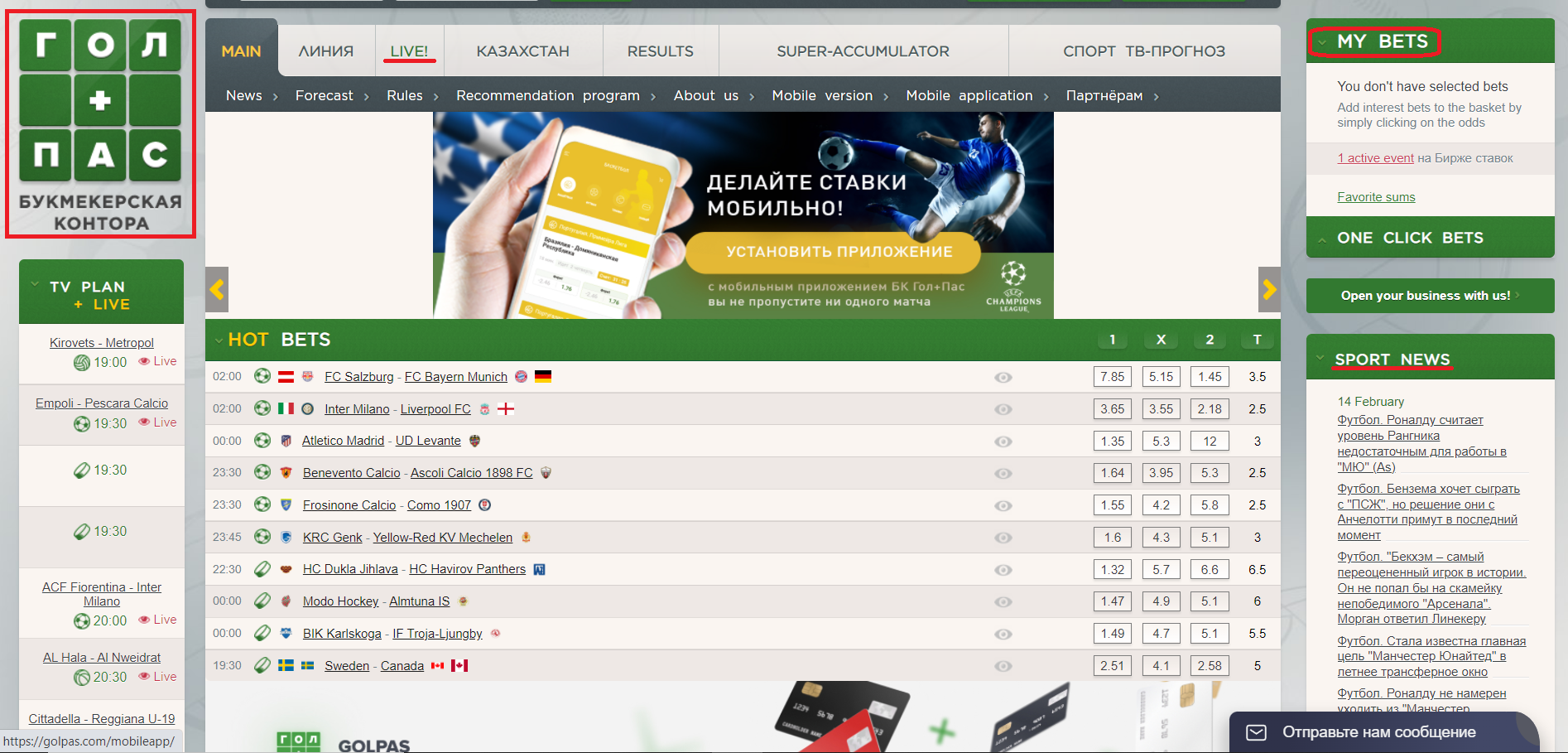This screenshot has width=1568, height=753.
Task: Toggle eye icon for Sweden - Canada match
Action: [x=1003, y=666]
